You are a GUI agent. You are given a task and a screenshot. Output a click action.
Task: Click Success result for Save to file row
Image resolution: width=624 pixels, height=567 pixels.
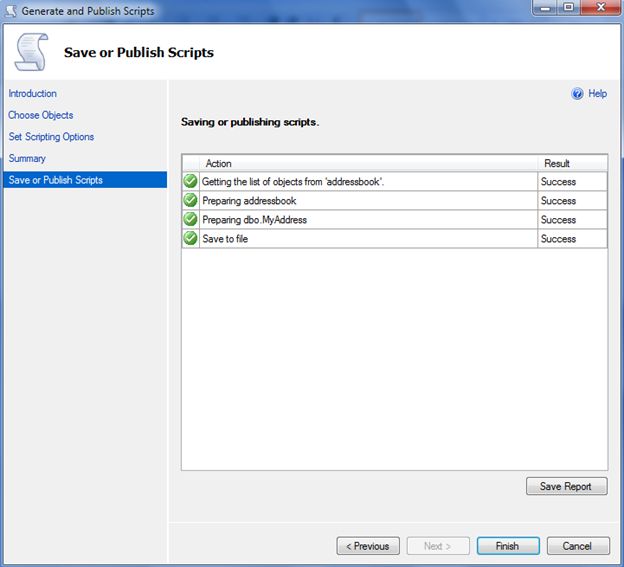pos(558,239)
